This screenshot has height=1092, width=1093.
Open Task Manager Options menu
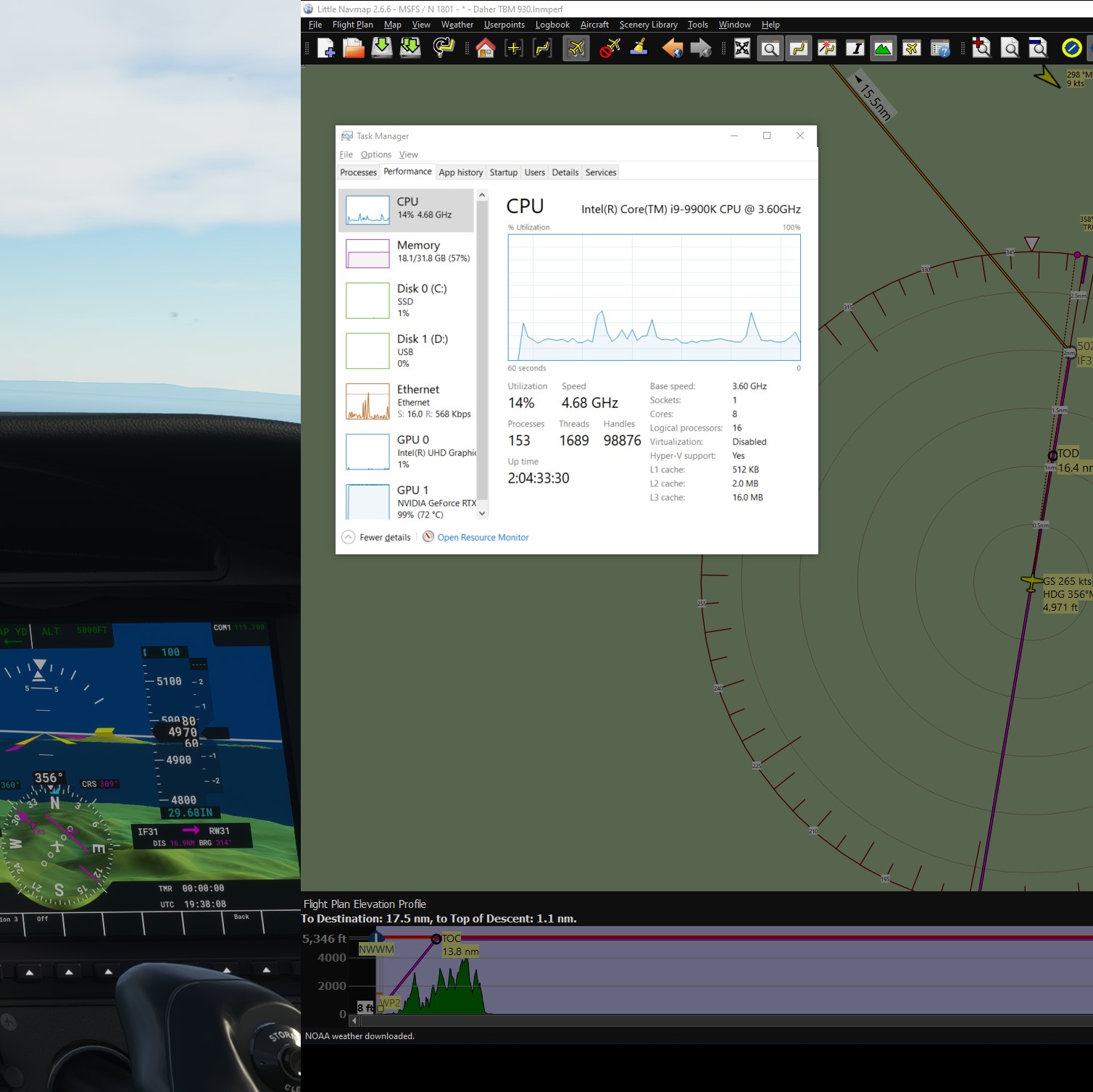pos(375,154)
